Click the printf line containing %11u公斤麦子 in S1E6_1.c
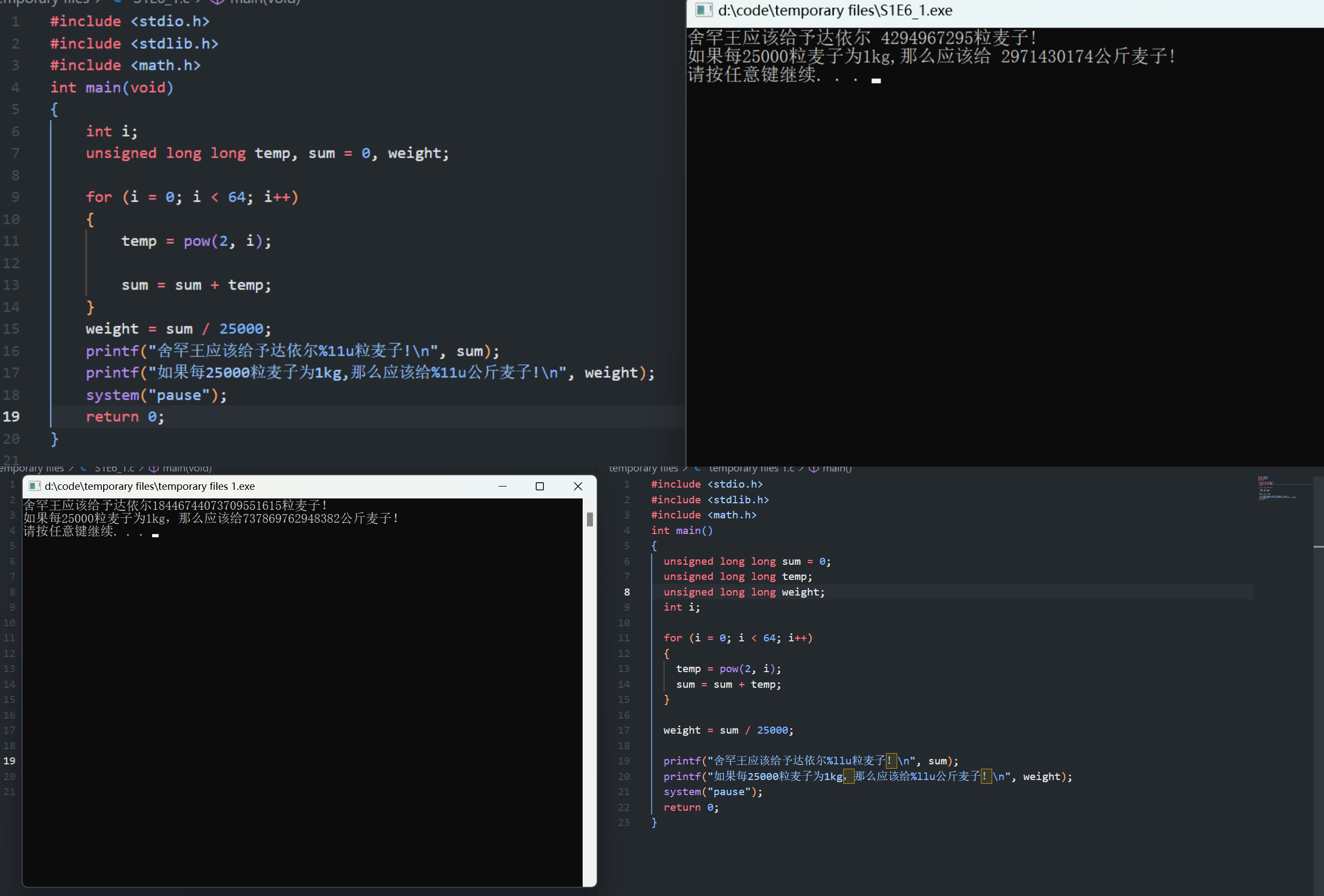This screenshot has height=896, width=1324. pyautogui.click(x=370, y=373)
